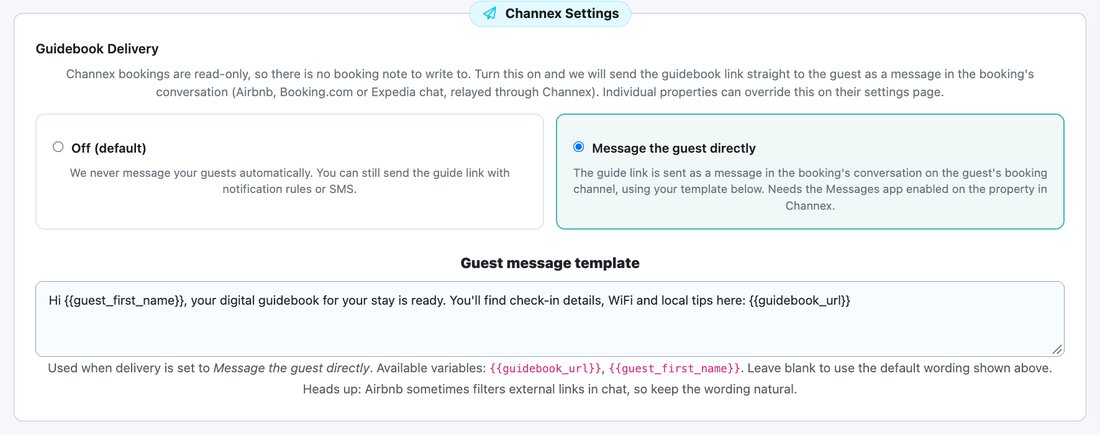Screen dimensions: 1100x435
Task: Select the Off (default) radio button
Action: point(58,147)
